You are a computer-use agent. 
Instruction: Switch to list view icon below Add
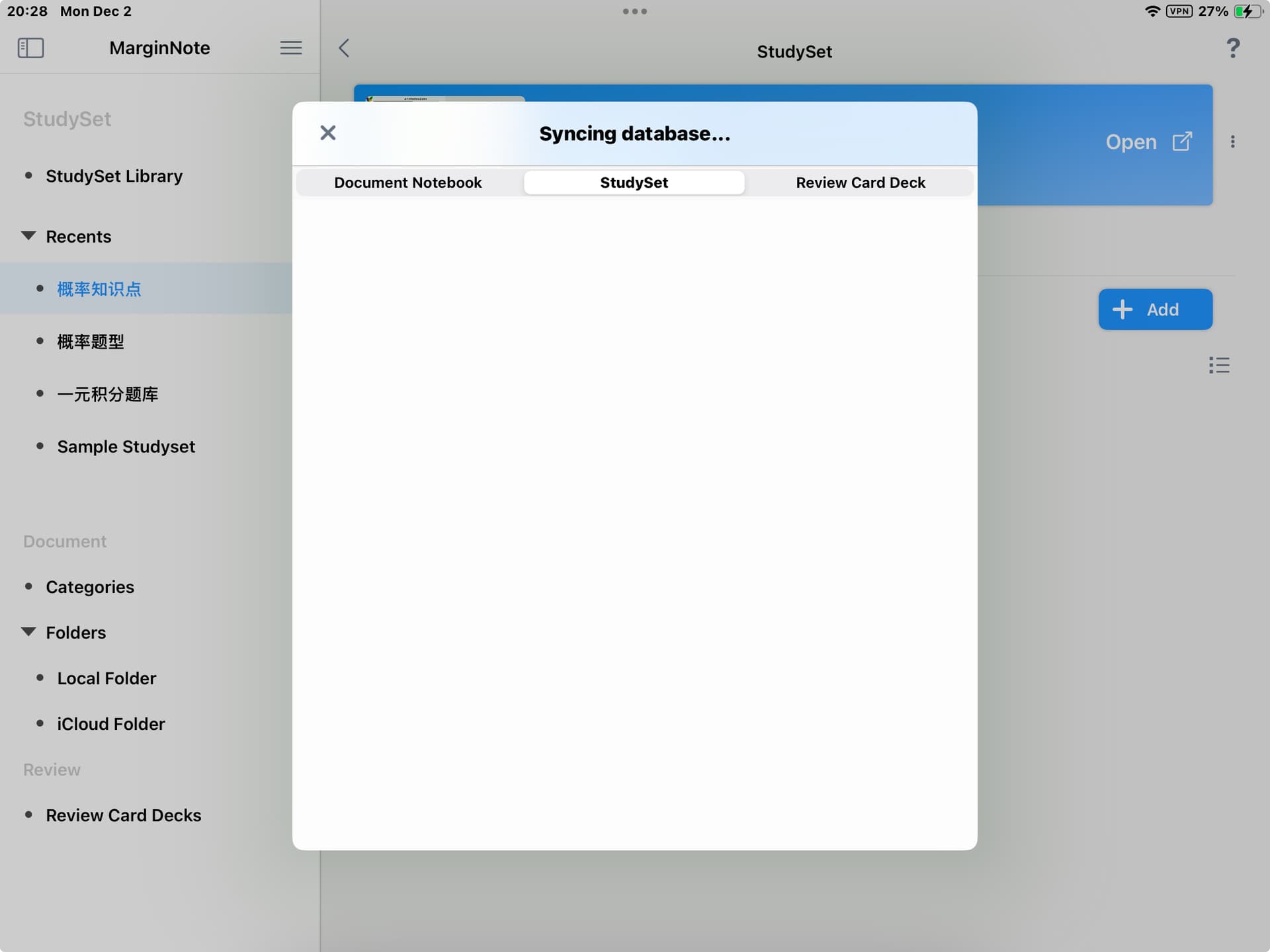(x=1219, y=365)
